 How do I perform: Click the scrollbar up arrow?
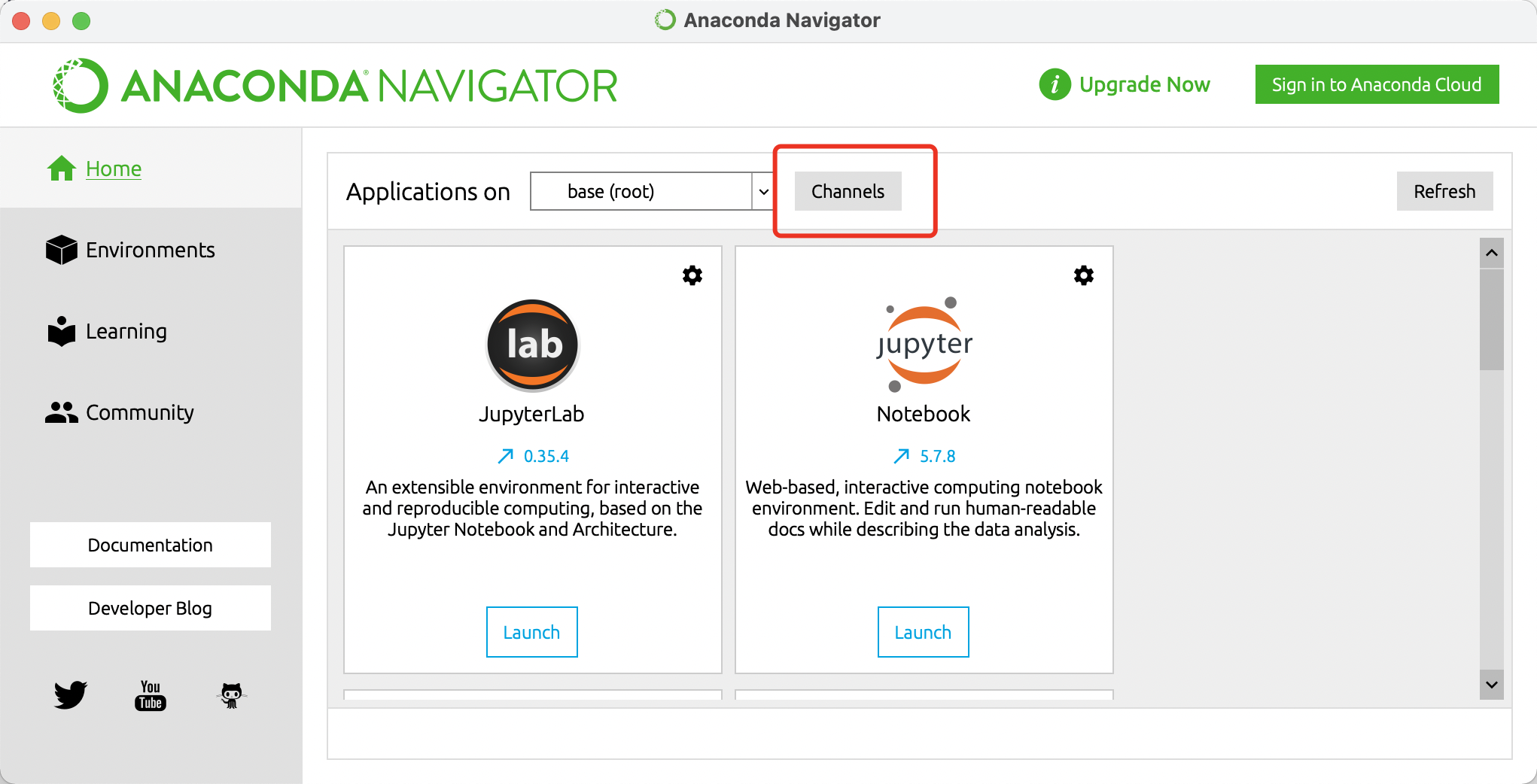pos(1492,253)
